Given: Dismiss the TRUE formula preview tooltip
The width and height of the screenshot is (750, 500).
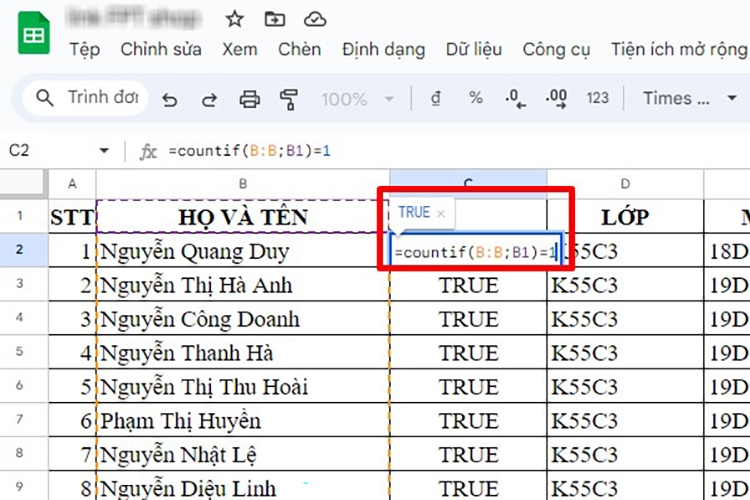Looking at the screenshot, I should click(441, 213).
